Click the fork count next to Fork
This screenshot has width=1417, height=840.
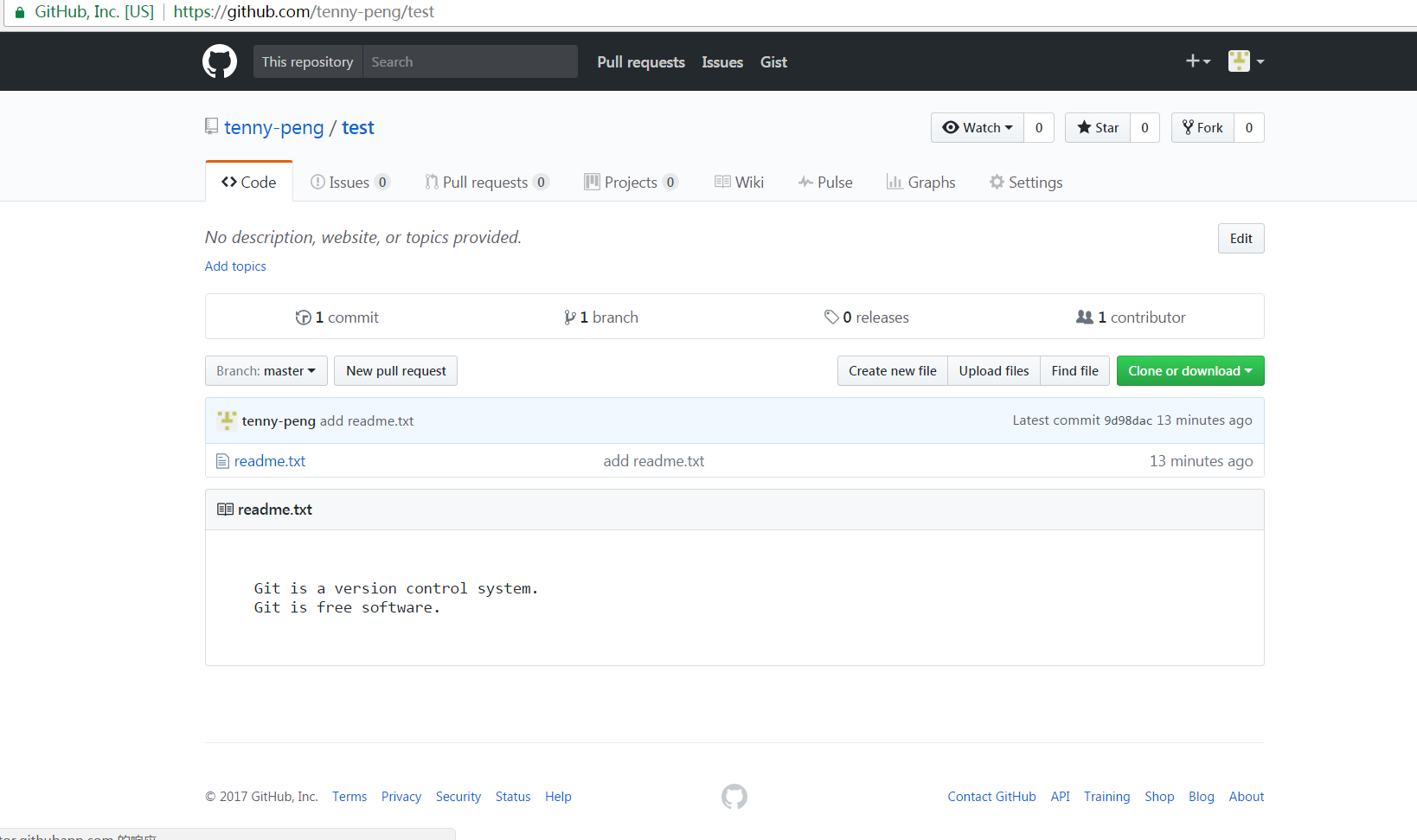click(x=1249, y=127)
